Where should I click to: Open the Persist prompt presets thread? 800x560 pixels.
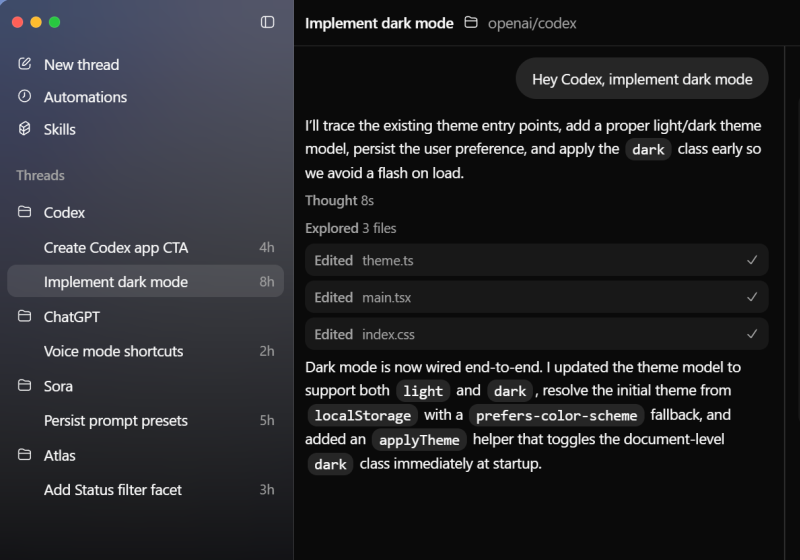[116, 420]
